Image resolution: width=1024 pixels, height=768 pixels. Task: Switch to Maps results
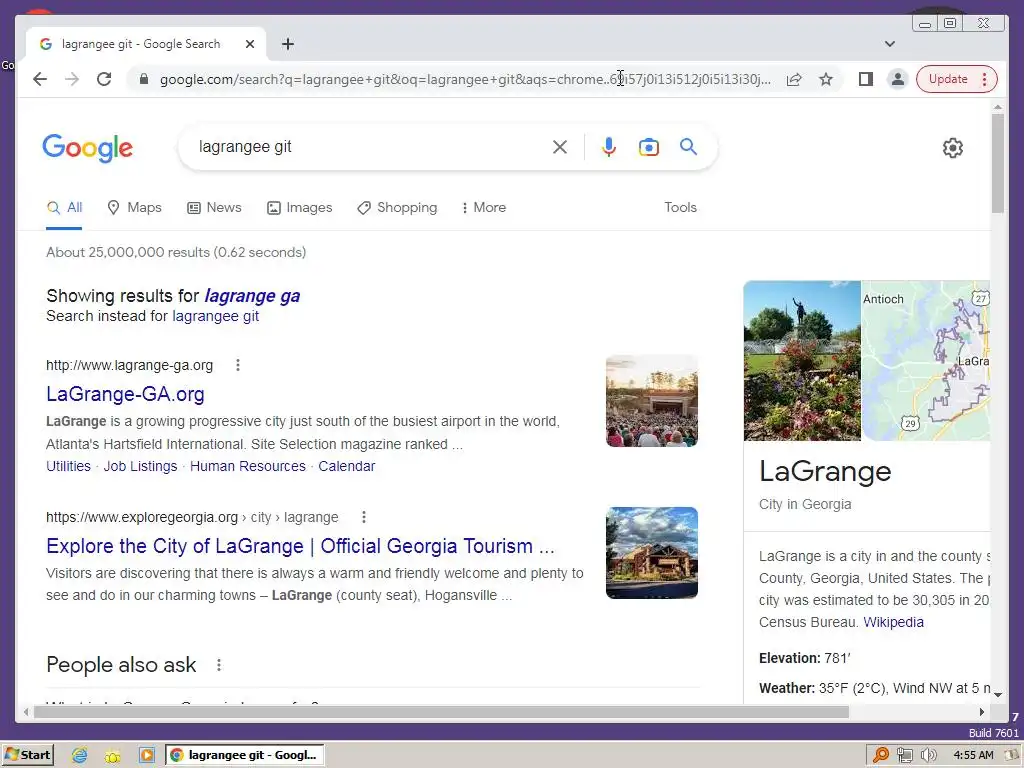(x=135, y=208)
